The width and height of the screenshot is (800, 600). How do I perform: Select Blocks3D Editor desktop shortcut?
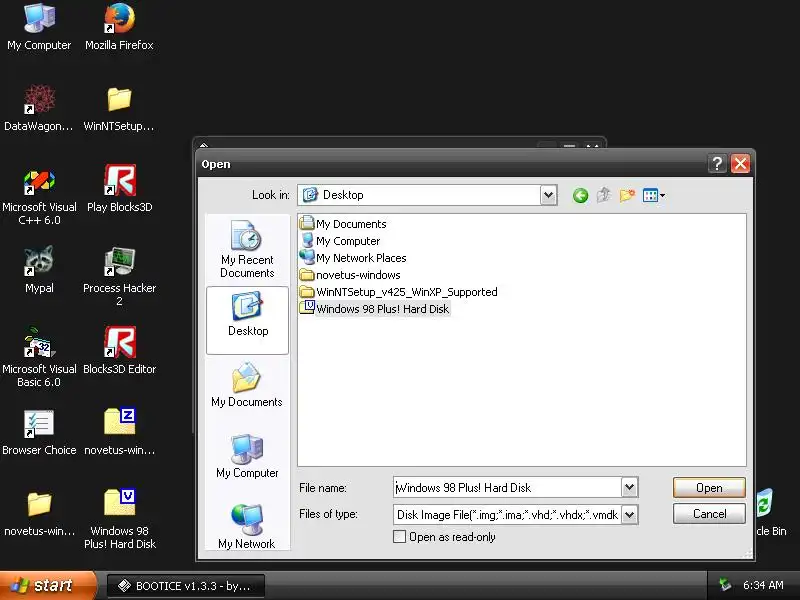119,351
